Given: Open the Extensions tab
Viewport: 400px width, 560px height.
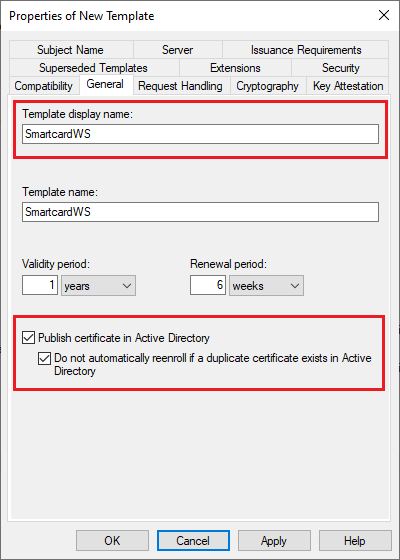Looking at the screenshot, I should pyautogui.click(x=235, y=68).
